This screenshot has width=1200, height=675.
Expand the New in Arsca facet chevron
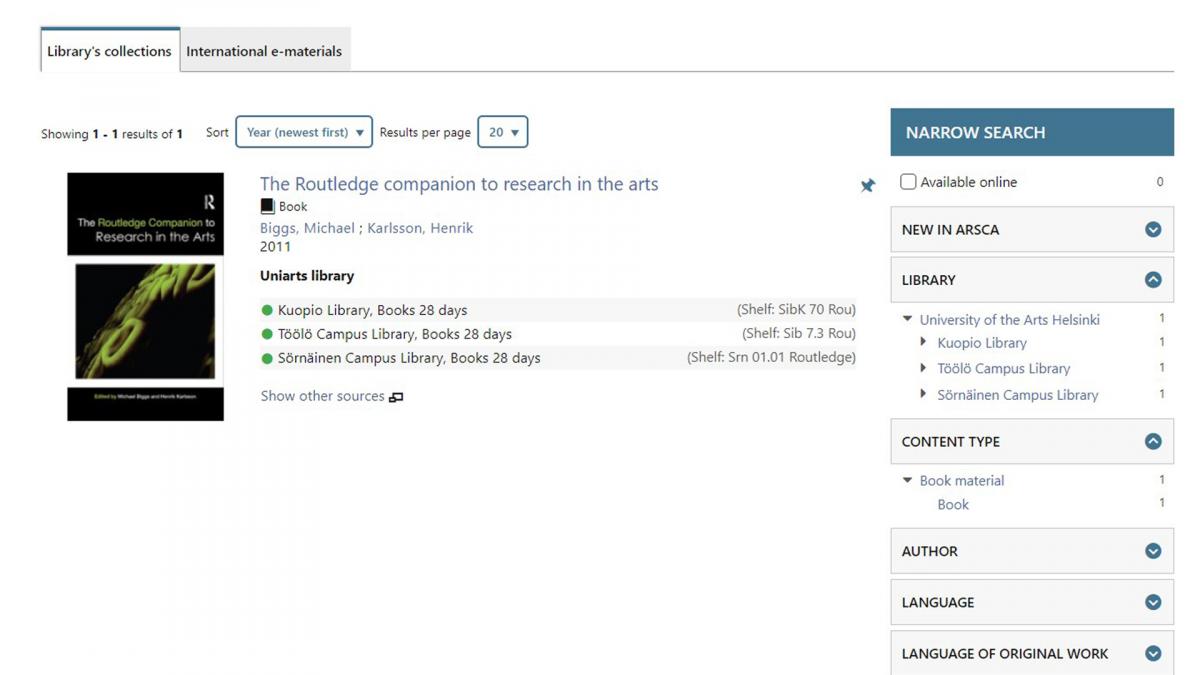[x=1153, y=230]
